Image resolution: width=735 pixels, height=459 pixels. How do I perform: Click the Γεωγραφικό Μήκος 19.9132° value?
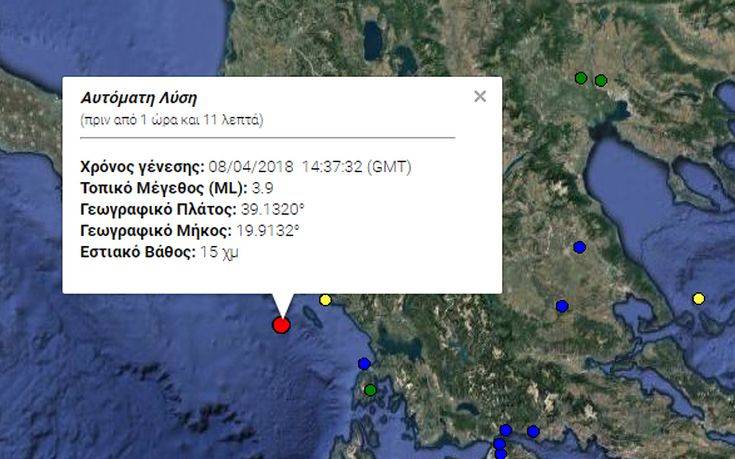pos(266,231)
